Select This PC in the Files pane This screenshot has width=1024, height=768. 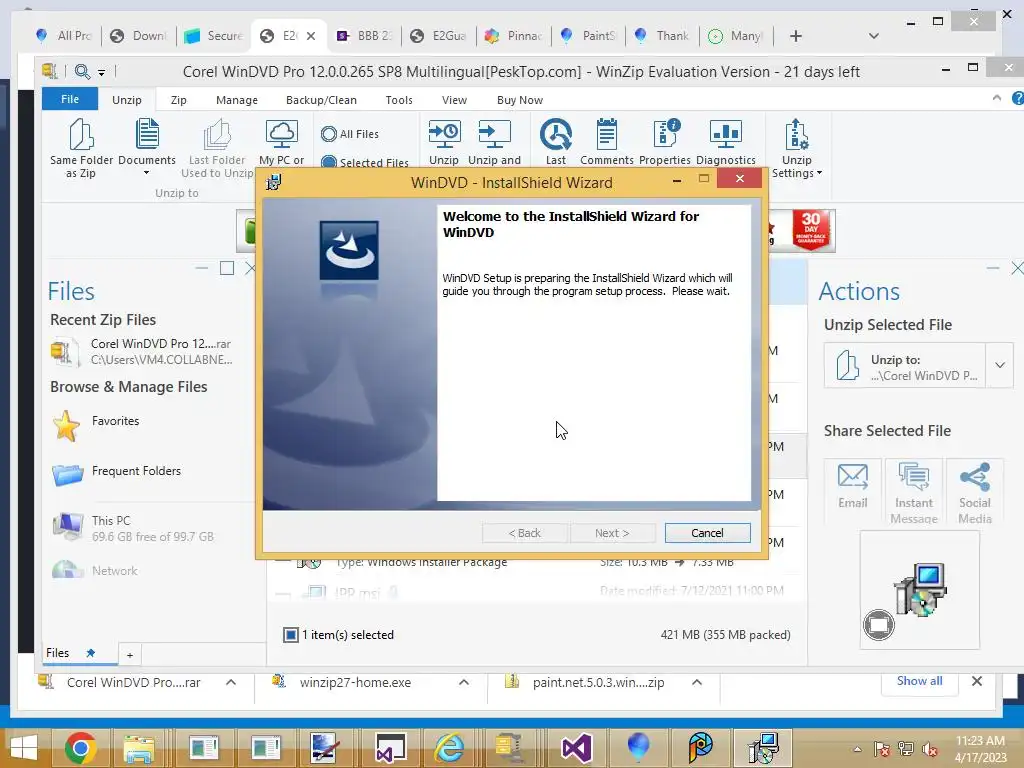click(133, 528)
